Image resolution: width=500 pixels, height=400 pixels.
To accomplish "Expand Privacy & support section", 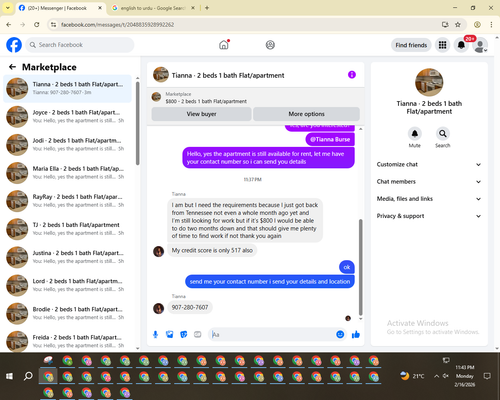I will 429,216.
